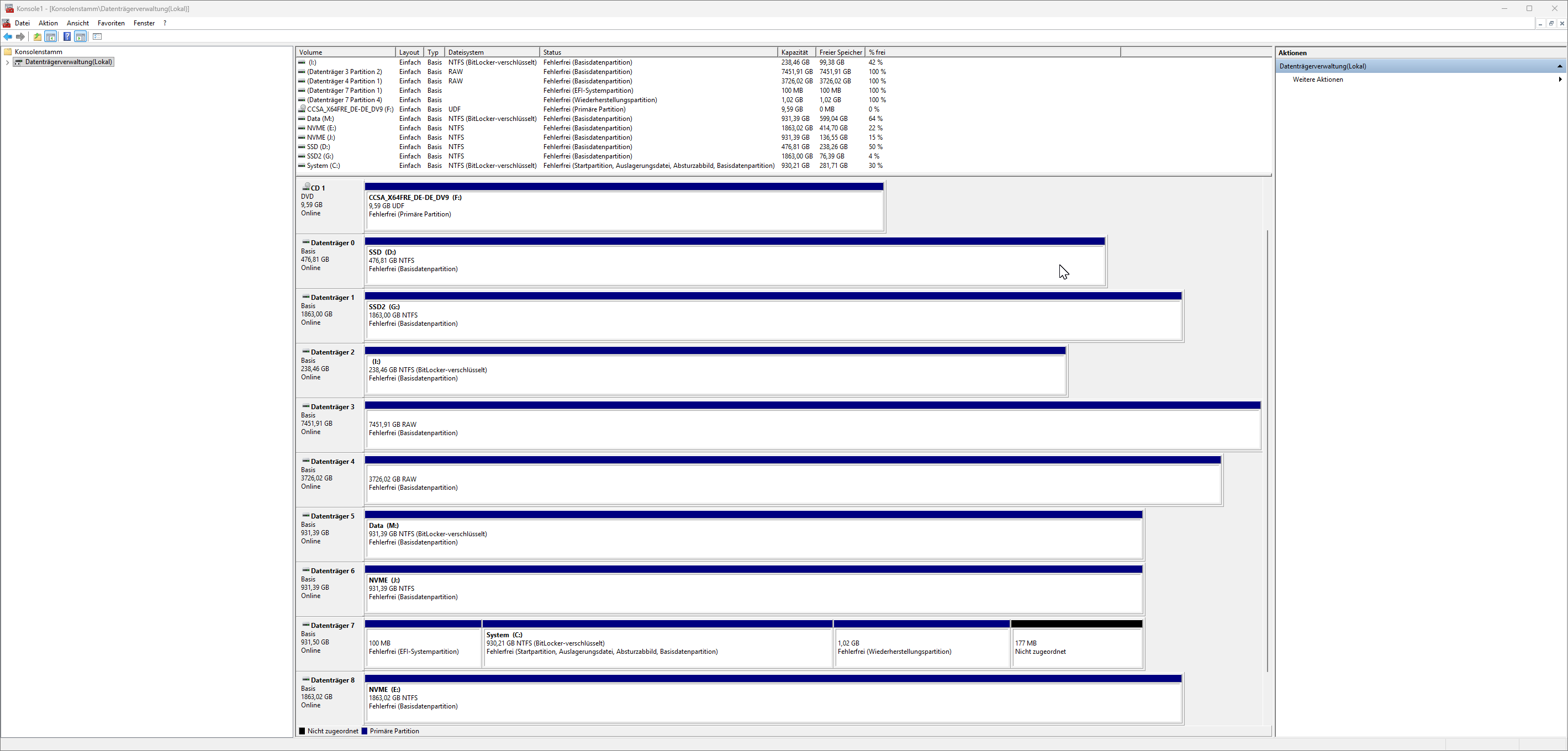
Task: Open the Ansicht menu
Action: [78, 23]
